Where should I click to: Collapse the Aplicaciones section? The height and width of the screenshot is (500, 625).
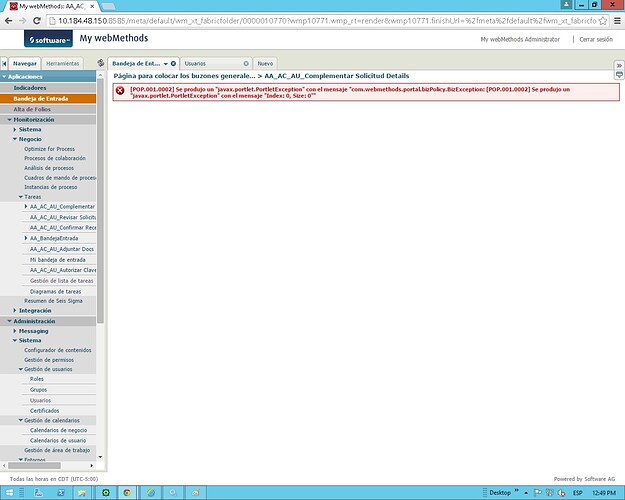pos(4,77)
